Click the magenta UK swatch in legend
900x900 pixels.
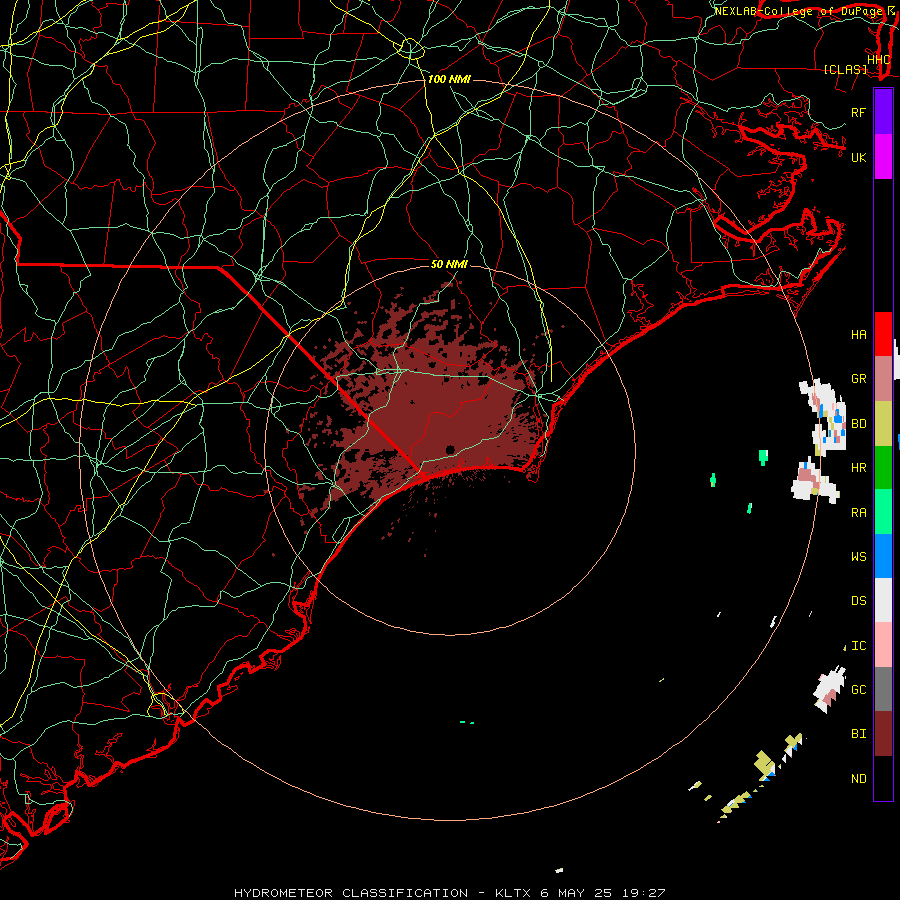[883, 157]
